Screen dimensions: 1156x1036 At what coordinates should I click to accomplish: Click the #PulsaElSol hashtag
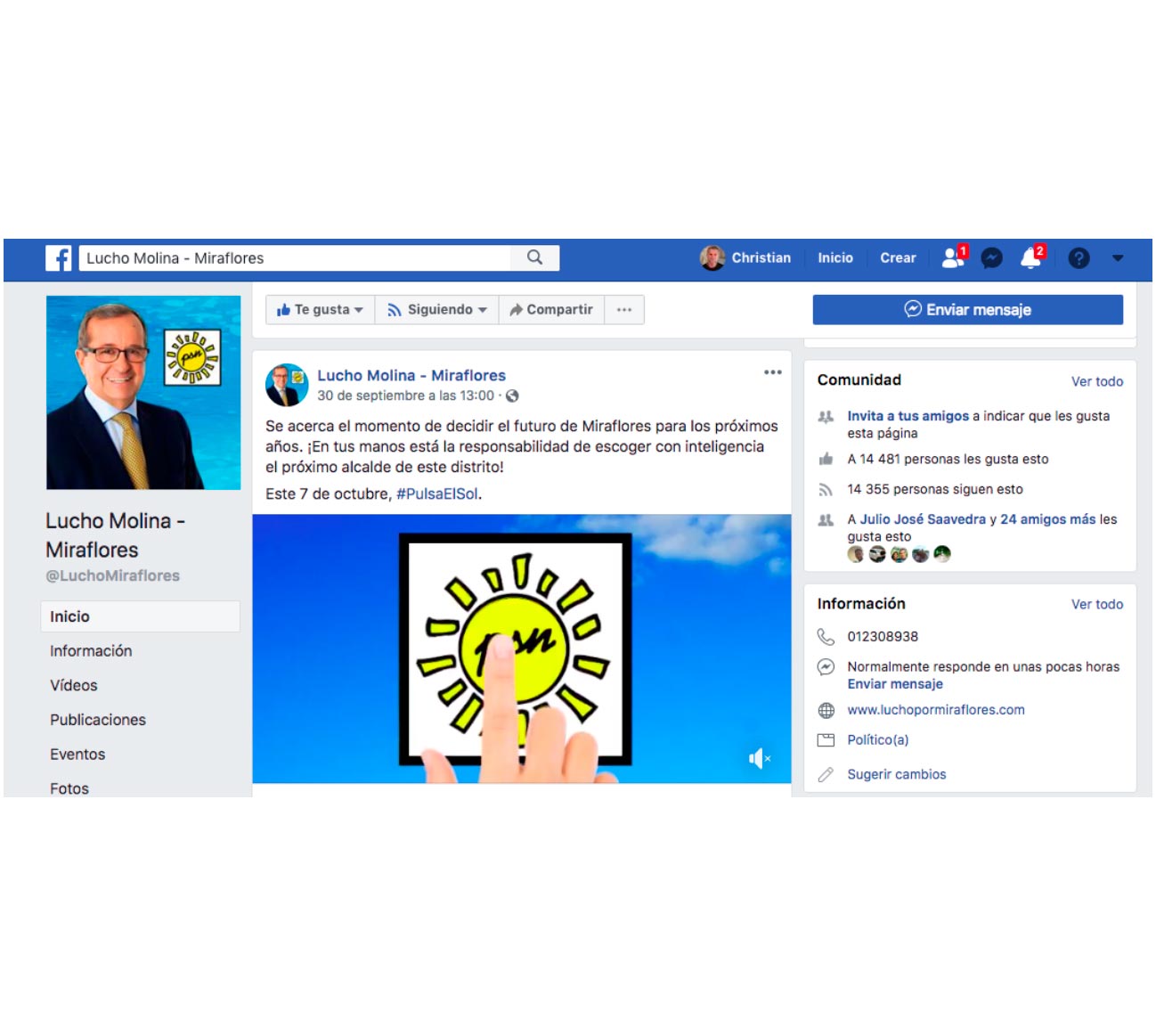pyautogui.click(x=437, y=494)
